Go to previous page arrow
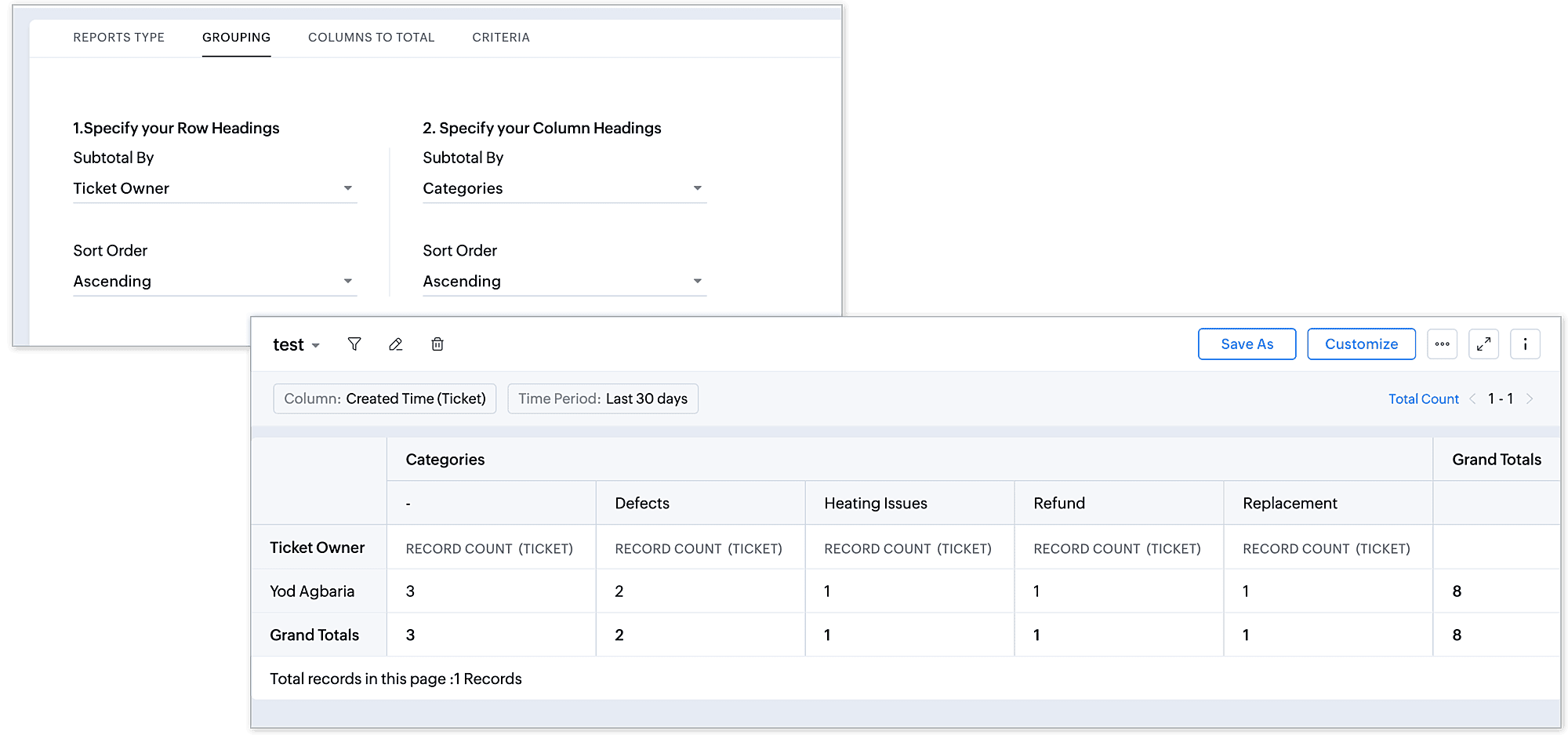Viewport: 1568px width, 735px height. 1472,398
